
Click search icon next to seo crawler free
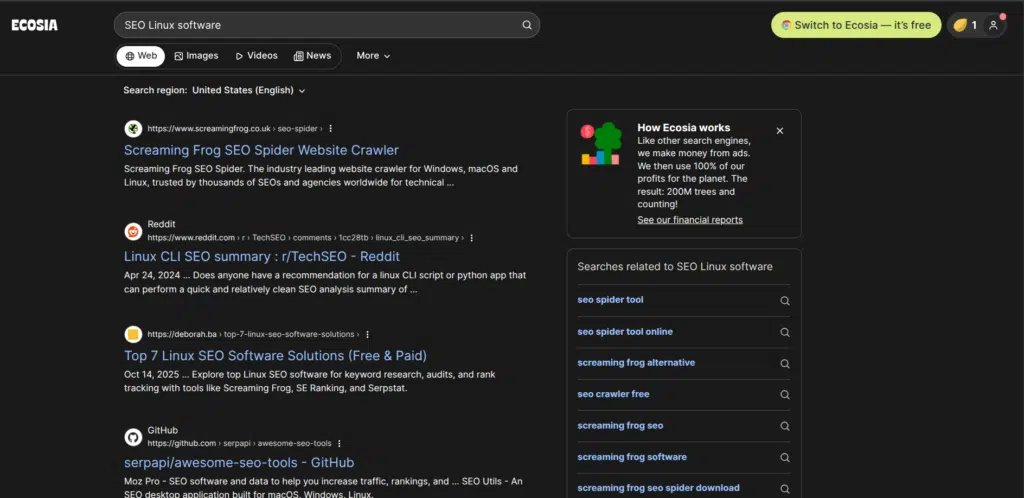tap(785, 395)
